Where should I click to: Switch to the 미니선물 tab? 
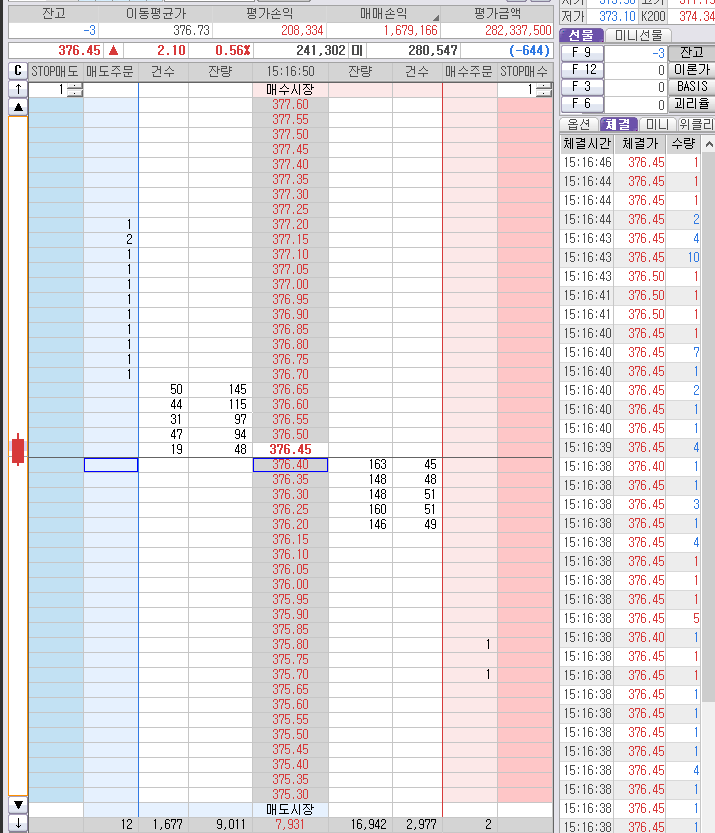pyautogui.click(x=638, y=36)
